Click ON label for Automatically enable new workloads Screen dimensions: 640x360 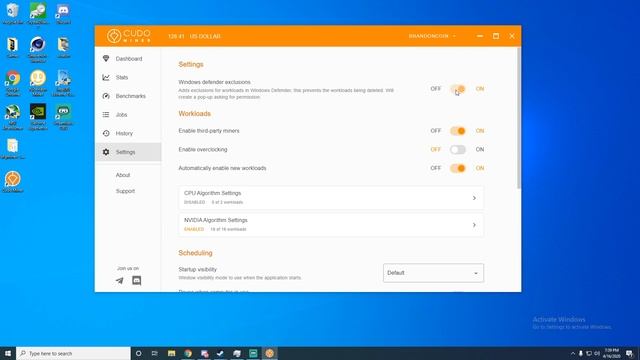point(480,168)
